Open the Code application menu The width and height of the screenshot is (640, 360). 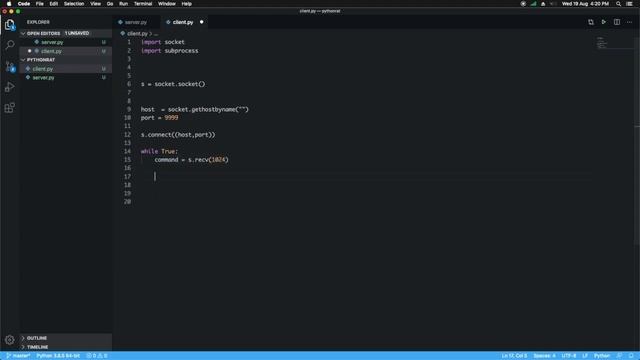[24, 4]
